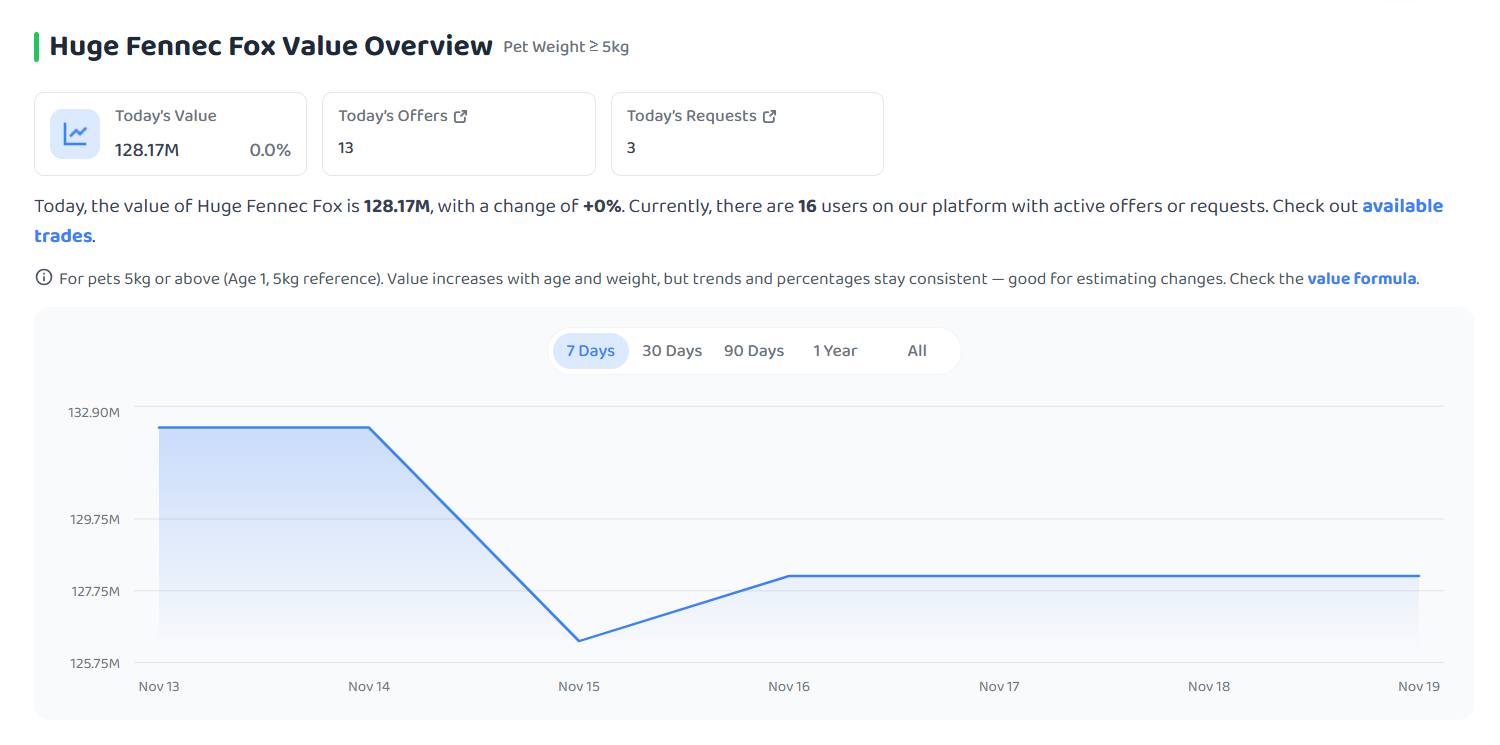1500x745 pixels.
Task: Click the blue value trend chart icon
Action: click(75, 134)
